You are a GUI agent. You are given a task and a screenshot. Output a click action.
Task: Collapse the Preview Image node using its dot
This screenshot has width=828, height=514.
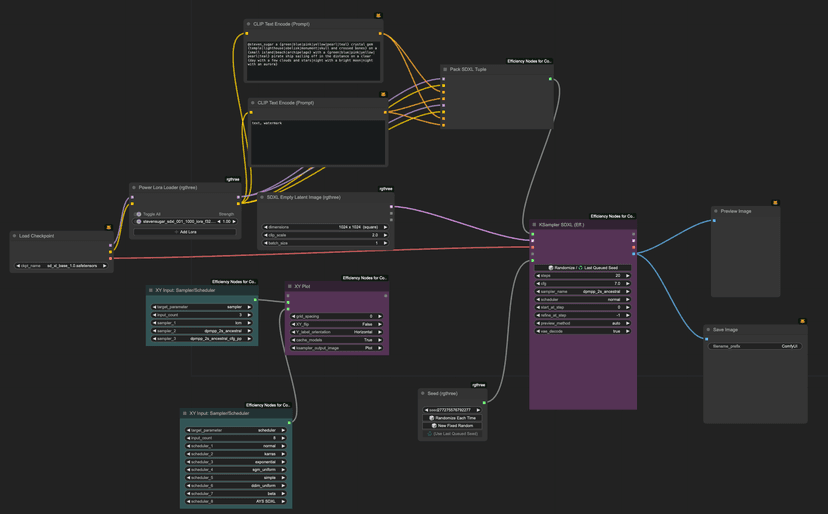(716, 211)
